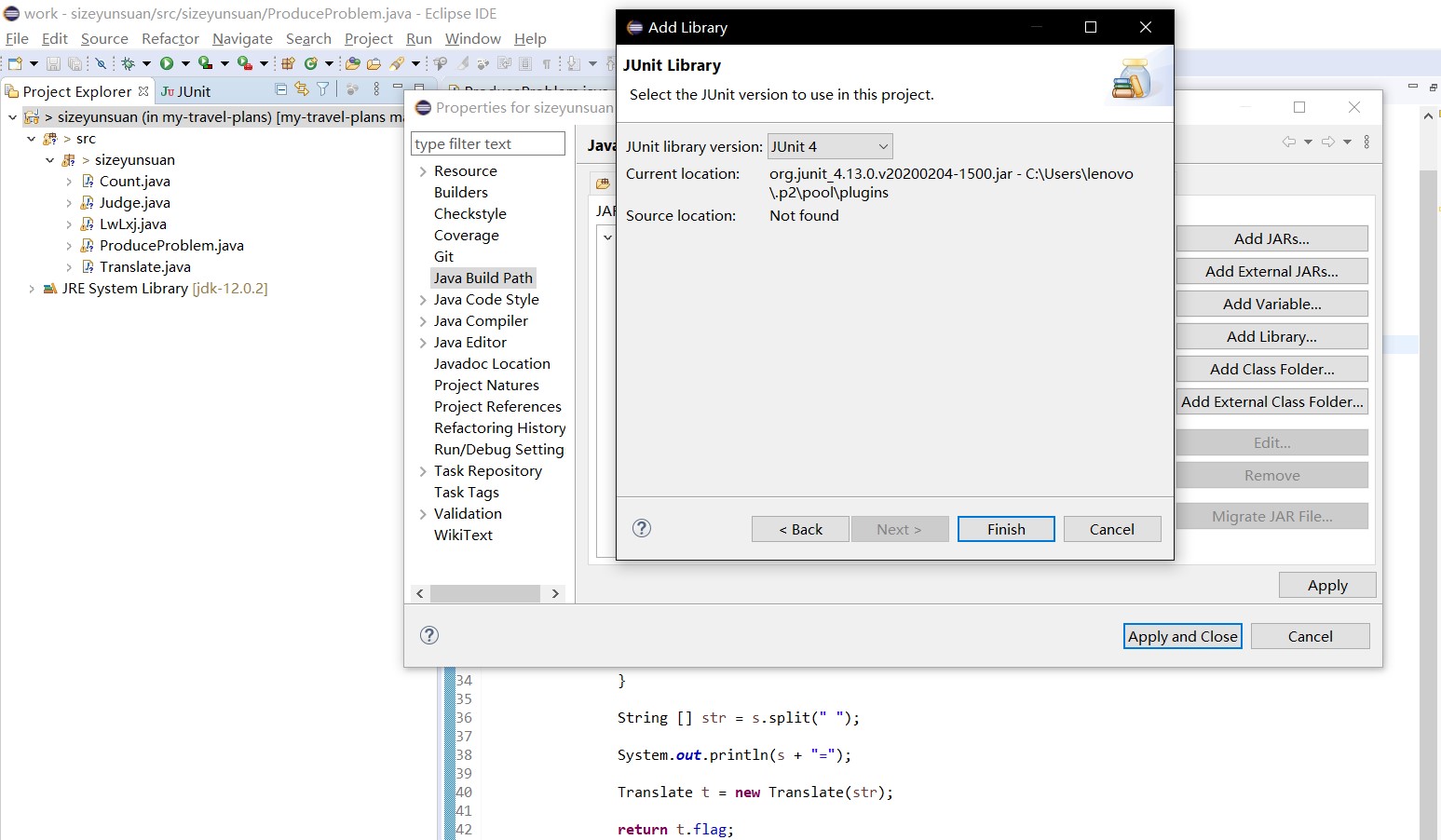Expand the Validation category

[423, 514]
